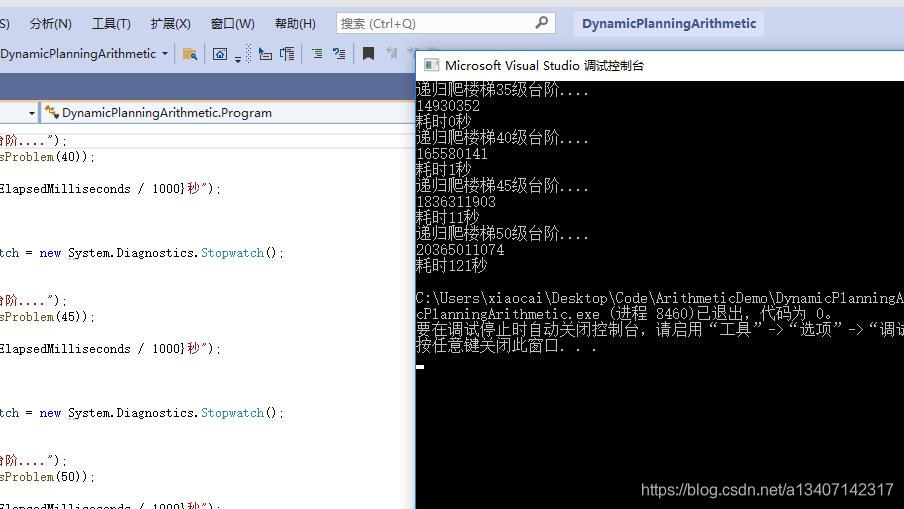The width and height of the screenshot is (904, 509).
Task: Click the DynamicPlanningArithmetic solution name label
Action: tap(669, 24)
